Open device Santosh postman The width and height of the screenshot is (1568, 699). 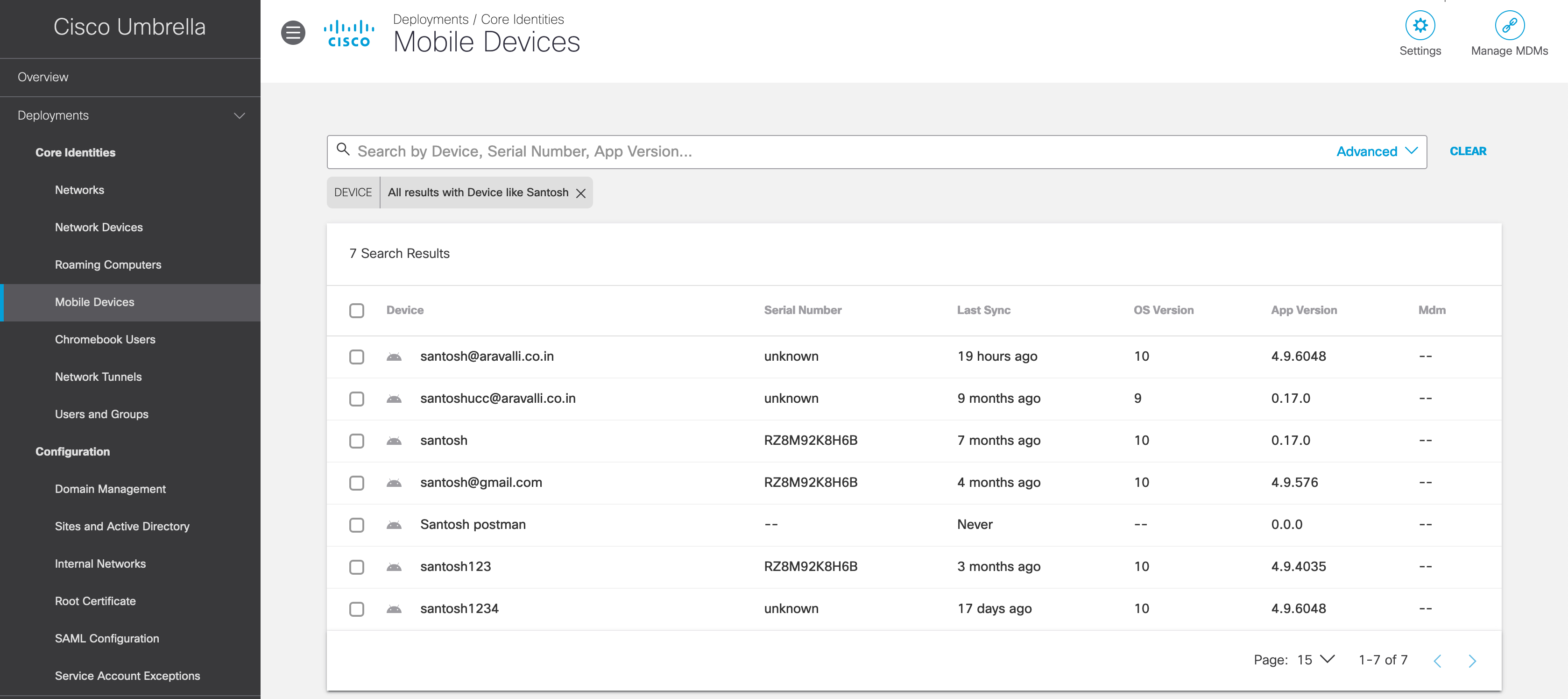point(473,525)
